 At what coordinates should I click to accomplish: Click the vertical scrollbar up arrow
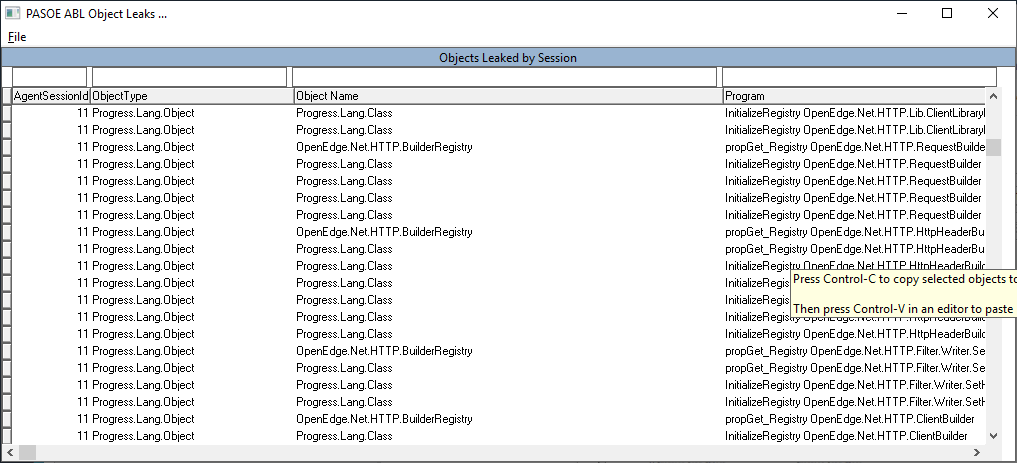coord(993,96)
